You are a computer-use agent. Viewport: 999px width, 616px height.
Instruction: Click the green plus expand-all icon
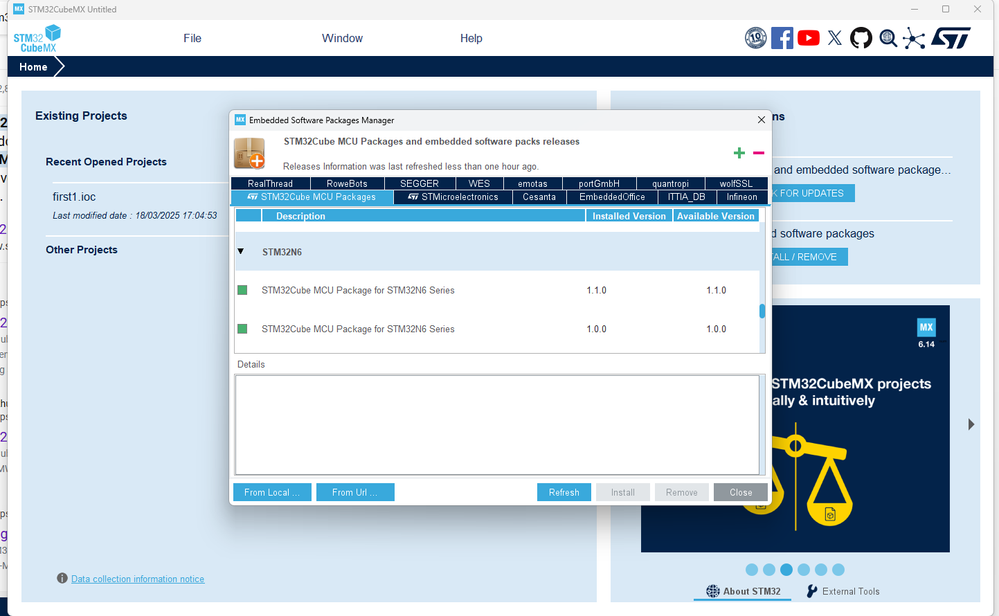(739, 153)
